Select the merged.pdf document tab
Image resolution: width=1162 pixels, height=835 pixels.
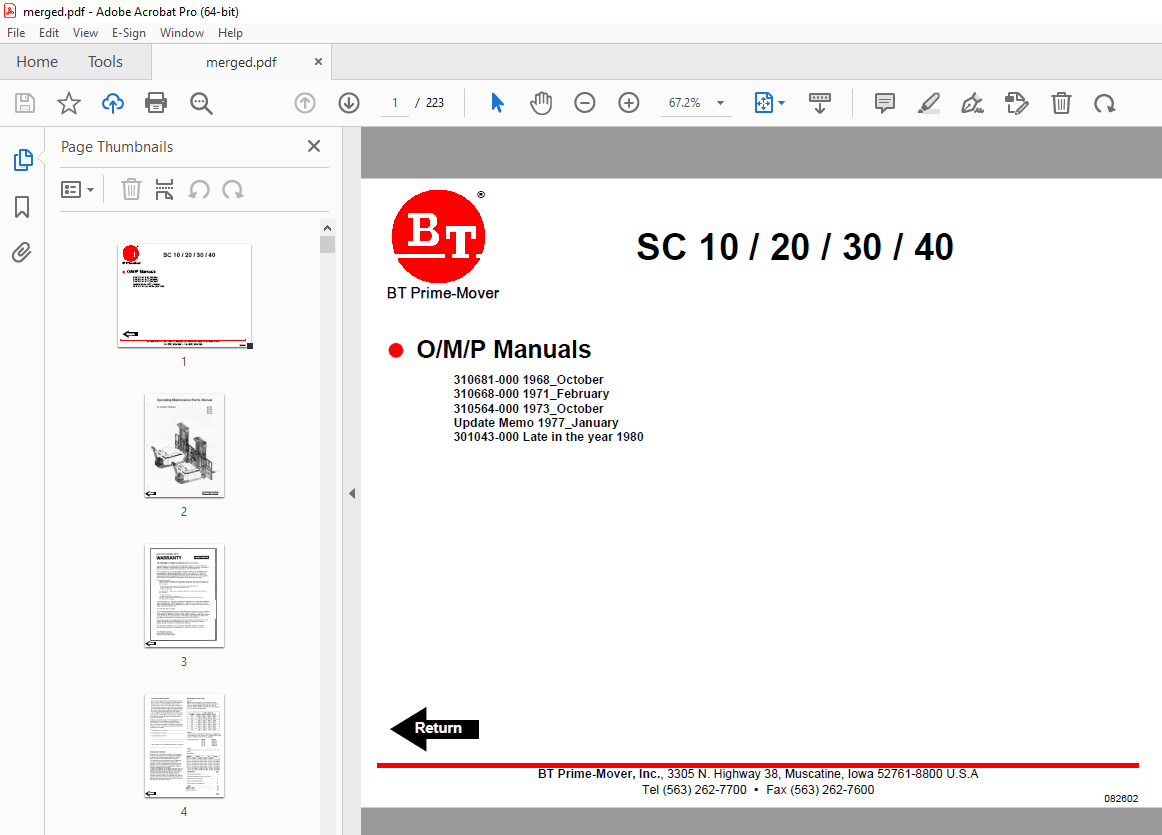(x=241, y=62)
